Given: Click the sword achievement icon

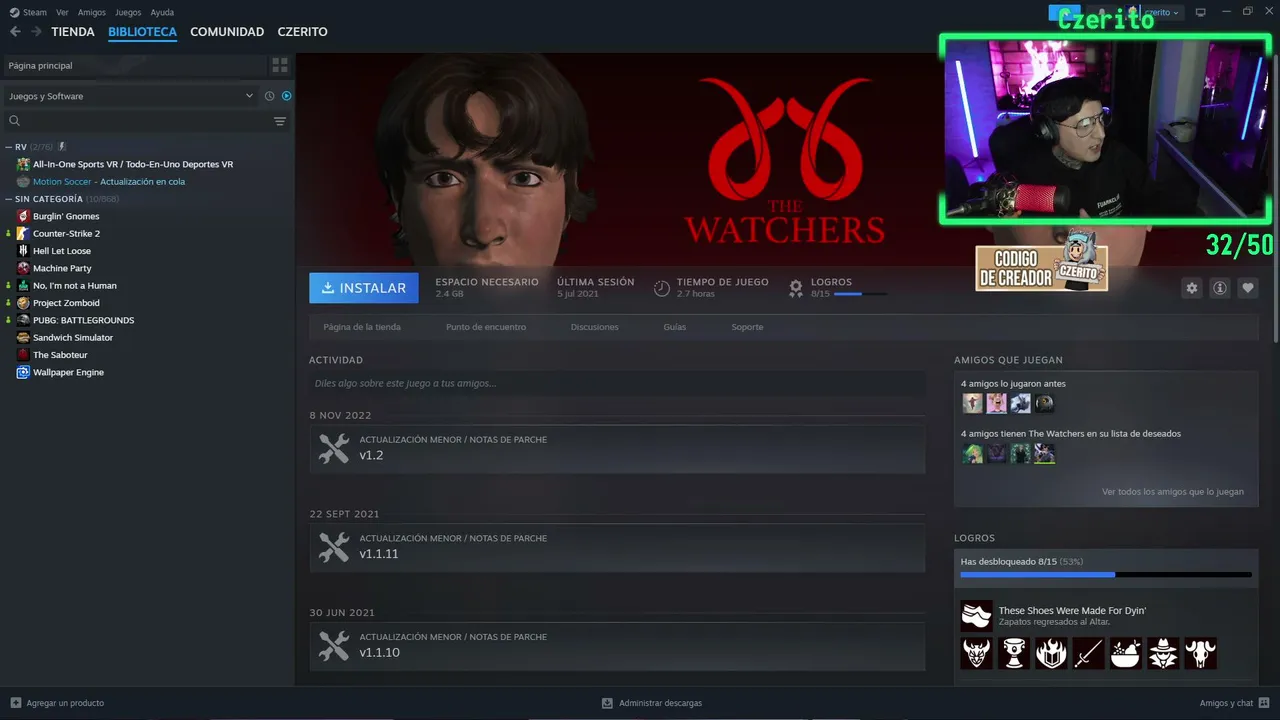Looking at the screenshot, I should (1089, 653).
